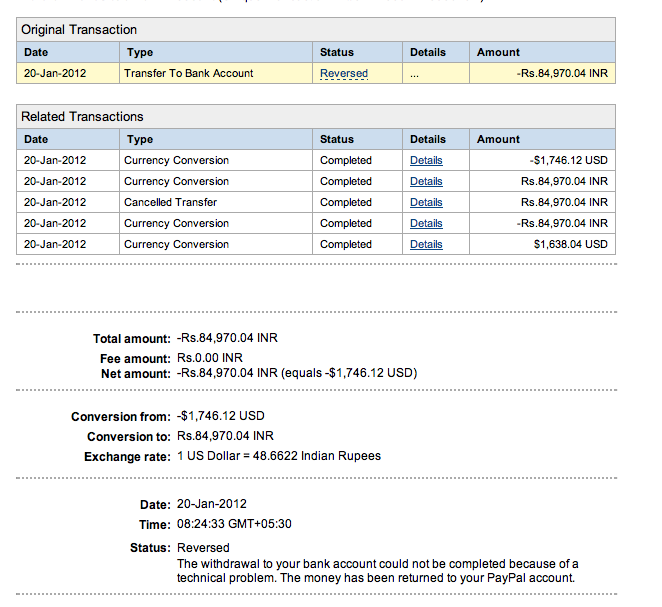Click the Status column header under Original Transaction

click(337, 52)
